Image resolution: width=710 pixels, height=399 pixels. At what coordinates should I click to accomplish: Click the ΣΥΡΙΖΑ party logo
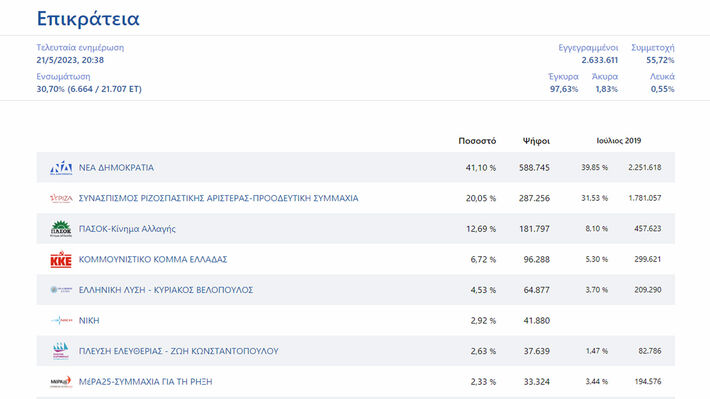pyautogui.click(x=61, y=198)
